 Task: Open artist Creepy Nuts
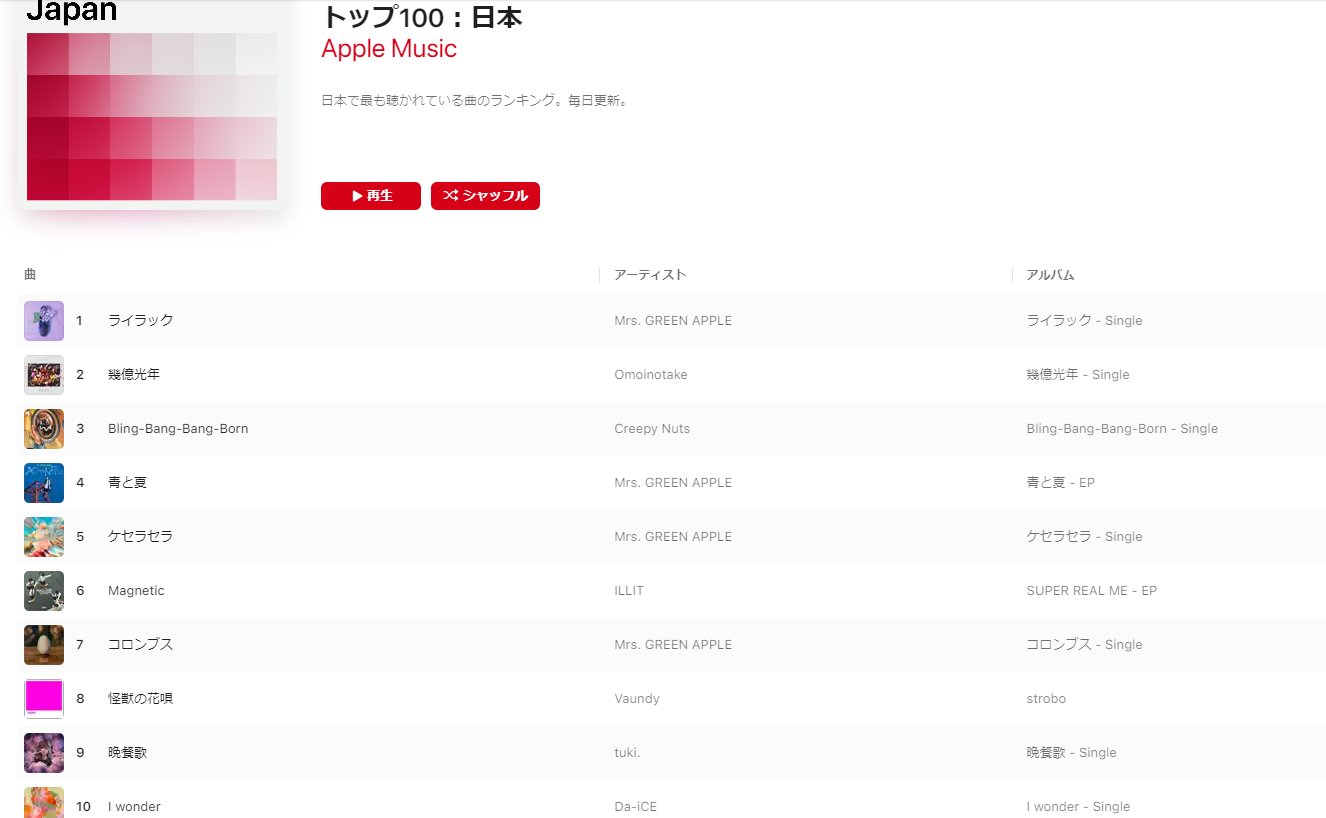pos(652,429)
